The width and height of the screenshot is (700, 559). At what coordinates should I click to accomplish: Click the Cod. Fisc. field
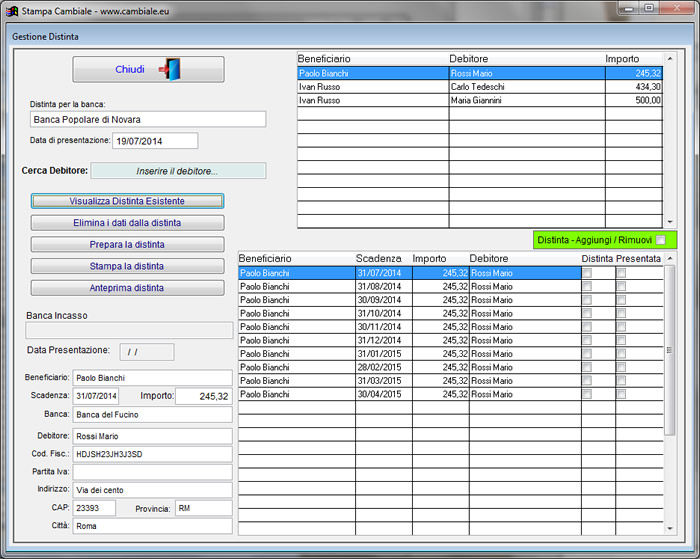point(153,454)
